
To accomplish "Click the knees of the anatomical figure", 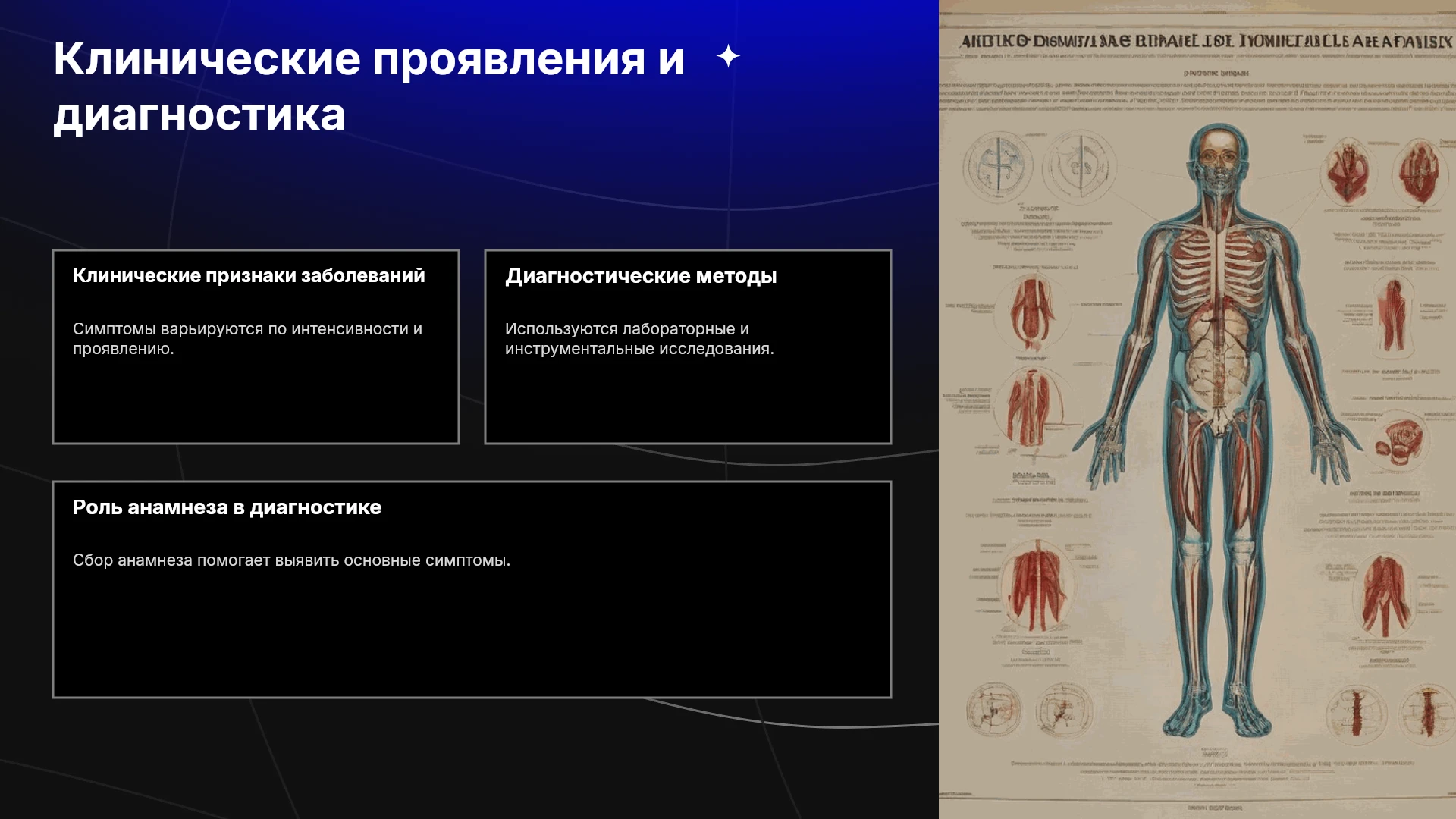I will pyautogui.click(x=1218, y=552).
